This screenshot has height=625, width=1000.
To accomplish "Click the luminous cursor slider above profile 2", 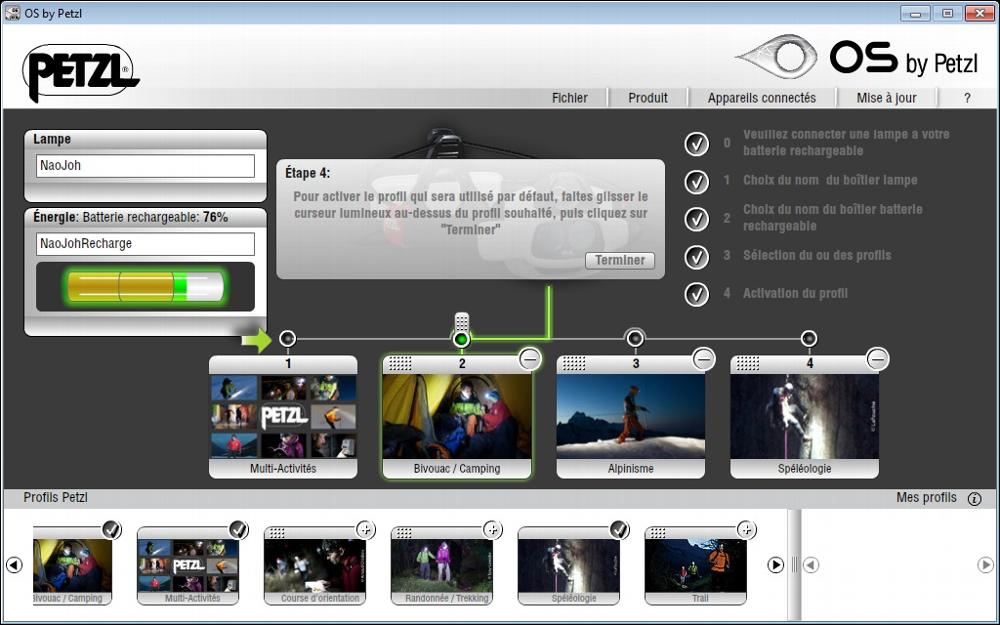I will pos(461,324).
